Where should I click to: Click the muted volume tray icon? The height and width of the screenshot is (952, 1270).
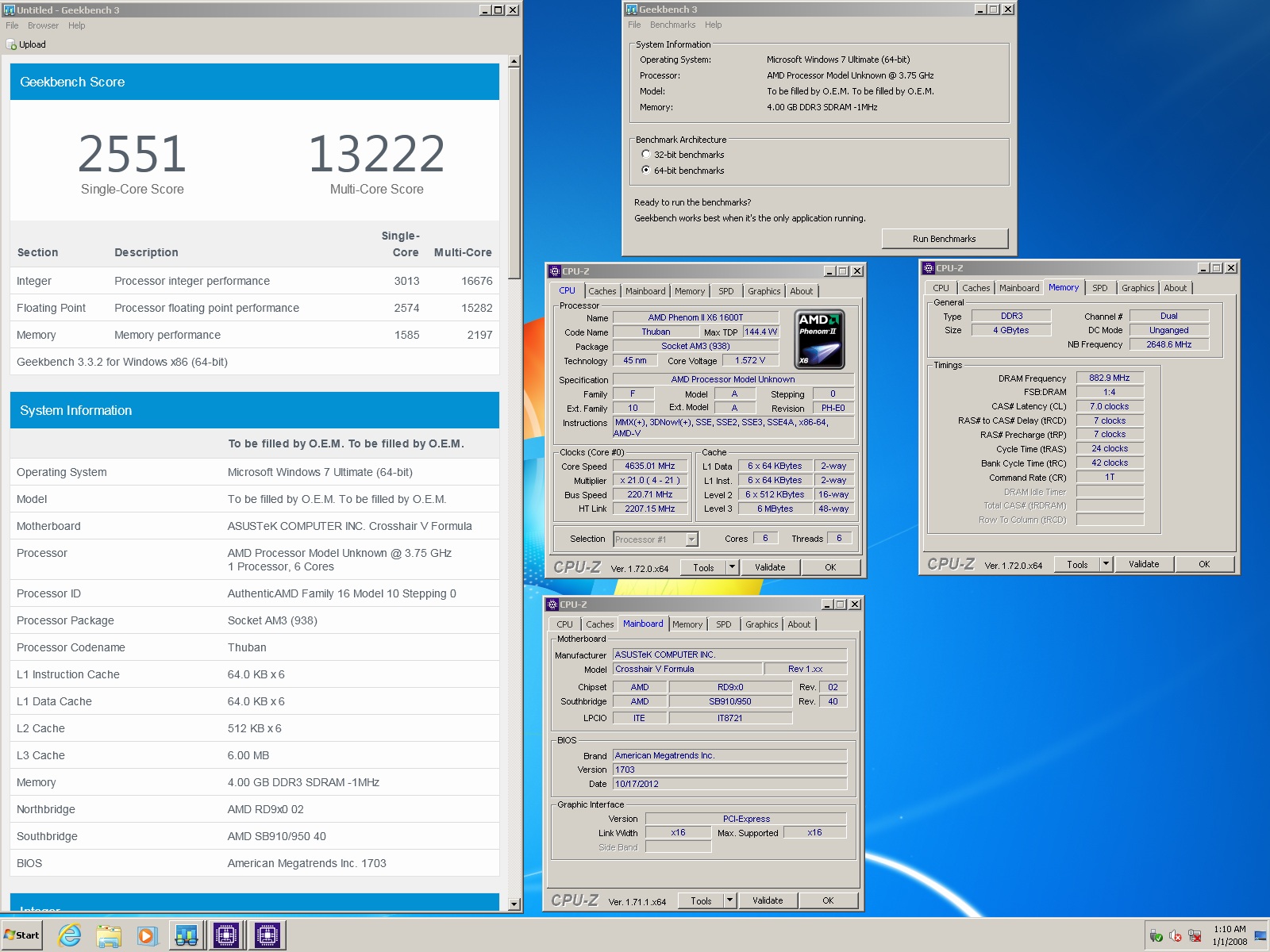coord(1176,937)
